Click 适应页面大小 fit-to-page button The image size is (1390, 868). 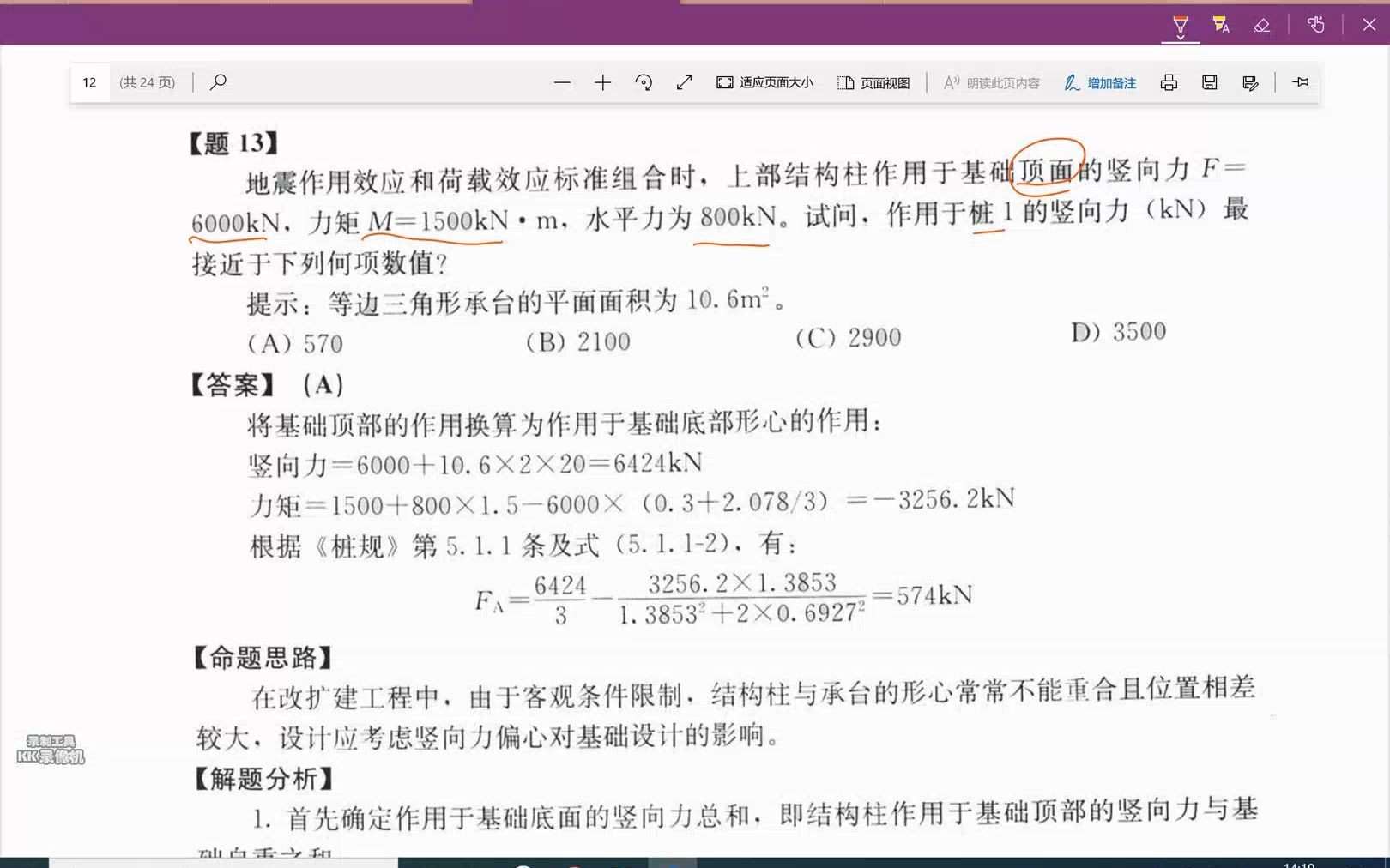[x=764, y=82]
